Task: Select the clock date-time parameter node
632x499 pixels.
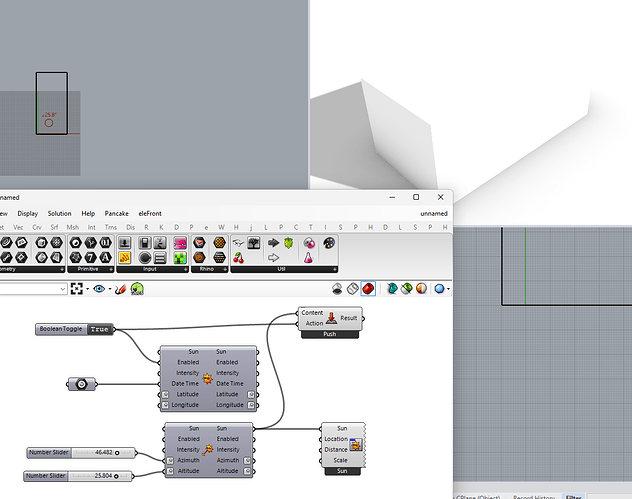Action: pos(81,384)
